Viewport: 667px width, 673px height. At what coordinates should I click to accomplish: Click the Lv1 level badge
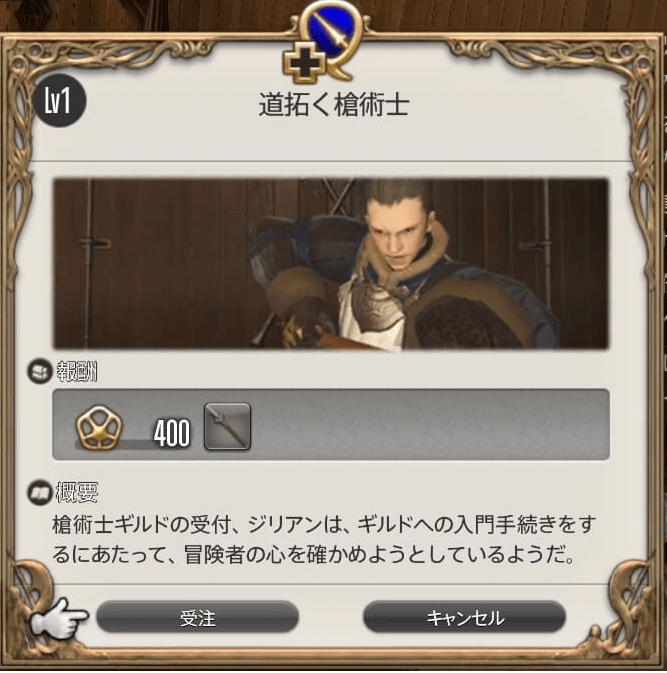coord(59,101)
